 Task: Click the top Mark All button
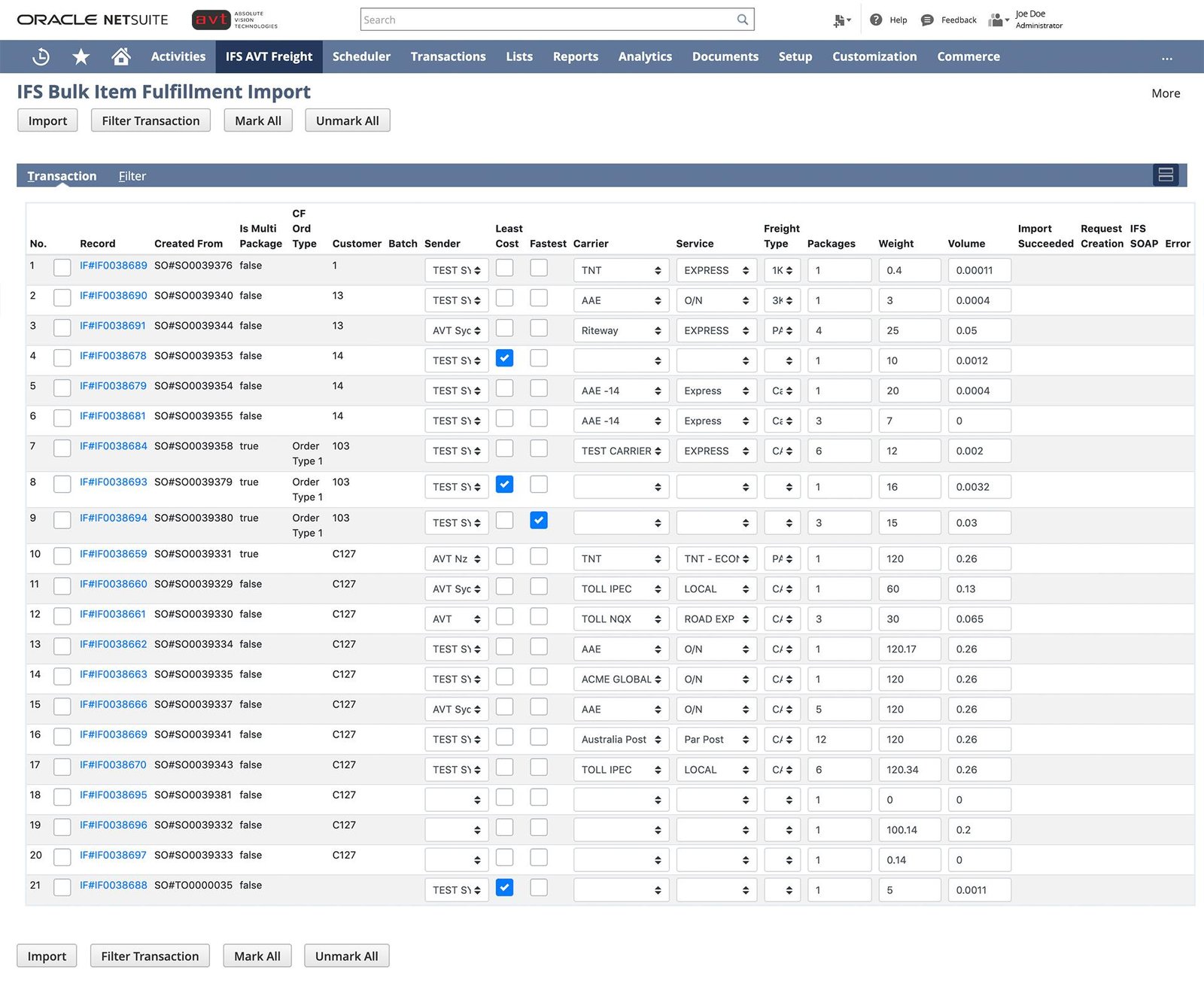(x=258, y=120)
